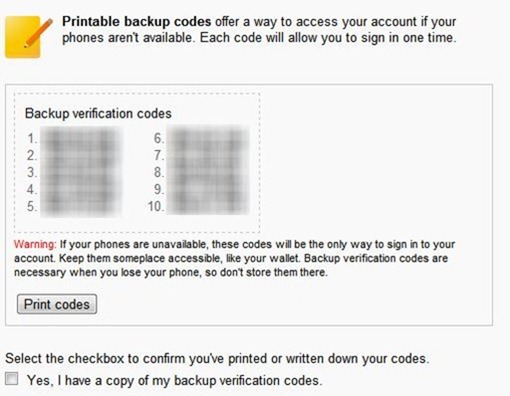This screenshot has height=396, width=510.
Task: Select the blurred codes block for 1–5
Action: coord(81,172)
